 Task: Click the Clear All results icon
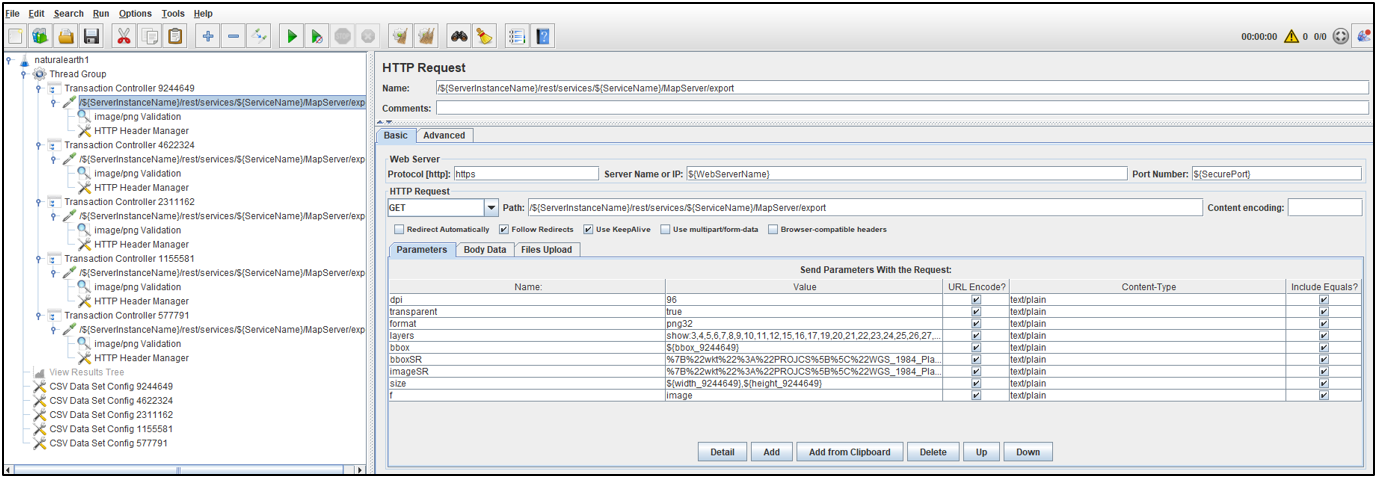coord(426,37)
